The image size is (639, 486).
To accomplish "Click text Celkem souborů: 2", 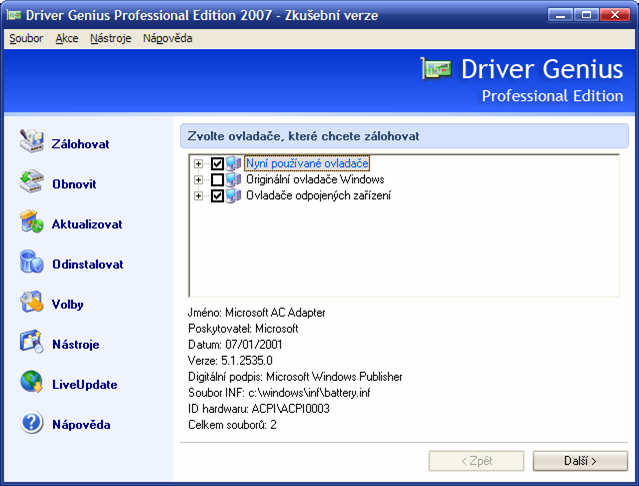I will (232, 425).
